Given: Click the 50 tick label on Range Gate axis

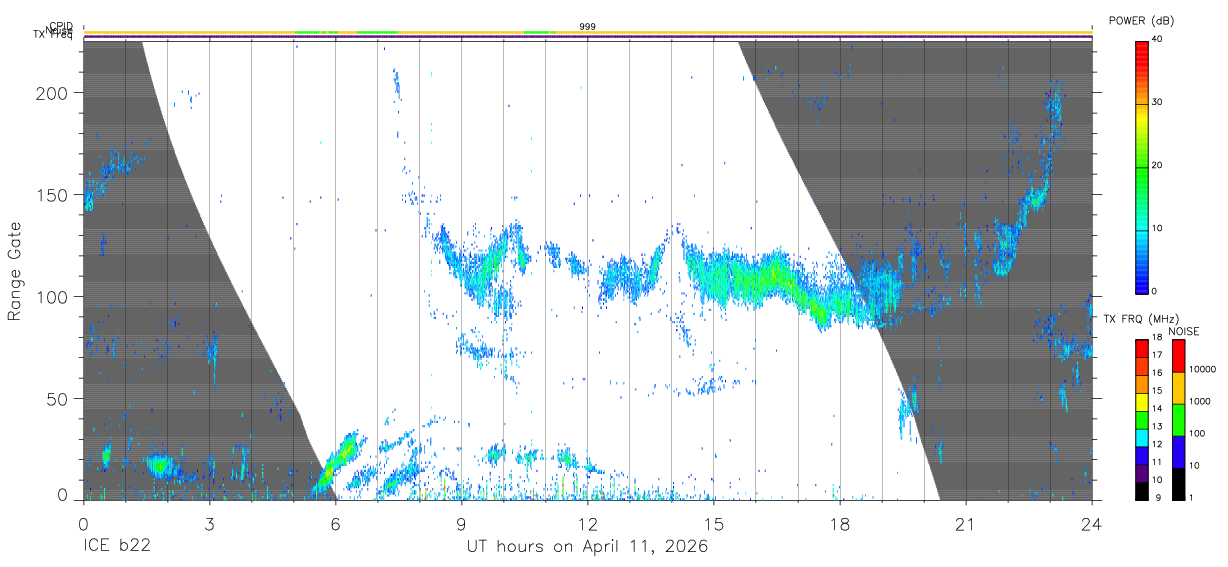Looking at the screenshot, I should [x=58, y=399].
